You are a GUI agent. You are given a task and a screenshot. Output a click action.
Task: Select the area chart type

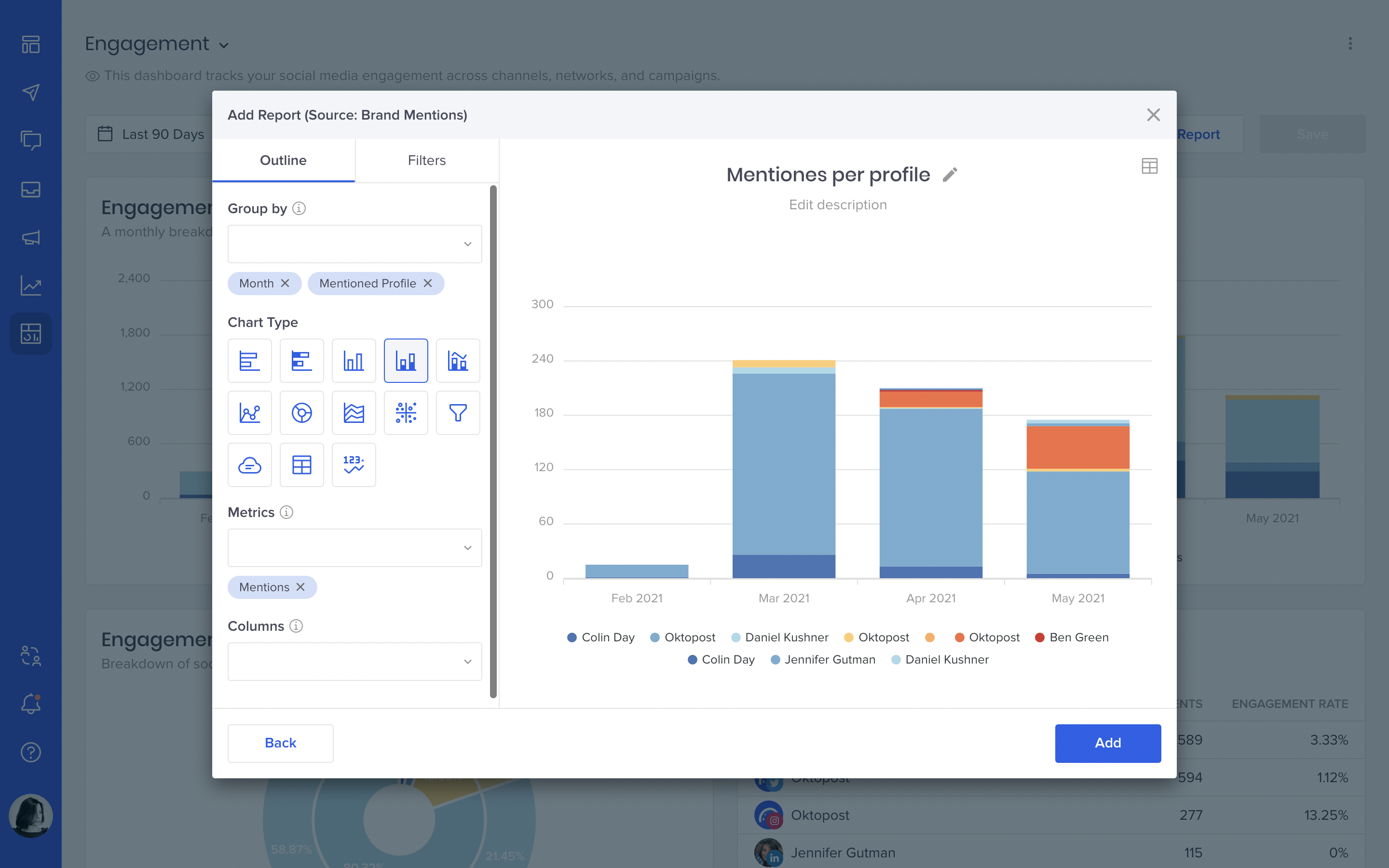coord(354,413)
